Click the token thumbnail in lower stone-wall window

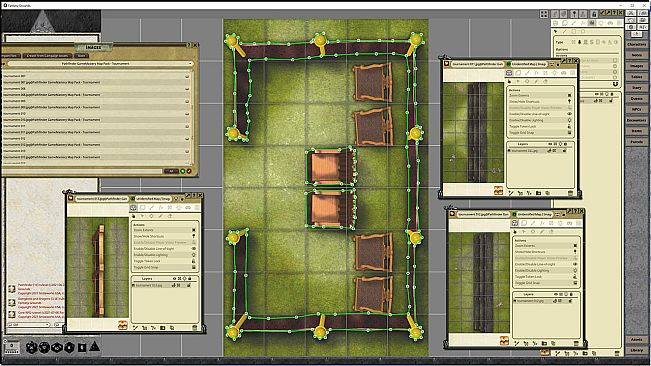click(504, 341)
